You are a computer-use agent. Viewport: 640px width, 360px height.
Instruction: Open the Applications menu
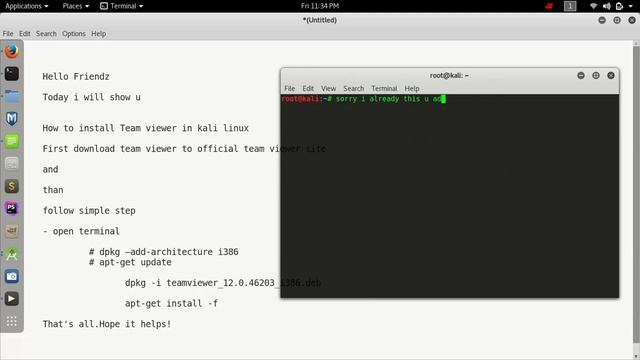click(x=27, y=6)
